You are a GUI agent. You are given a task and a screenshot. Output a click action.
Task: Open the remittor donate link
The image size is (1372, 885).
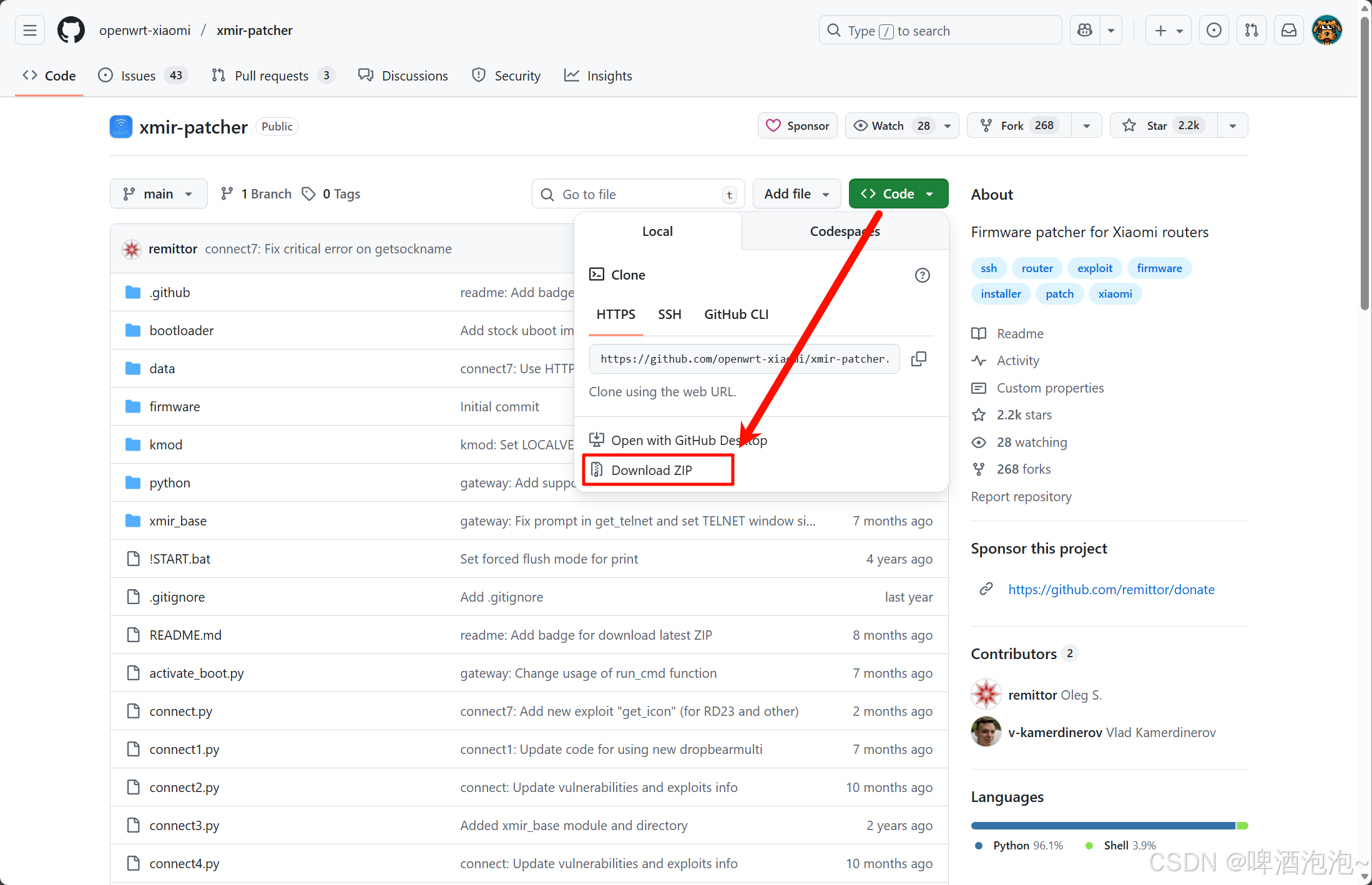coord(1111,589)
